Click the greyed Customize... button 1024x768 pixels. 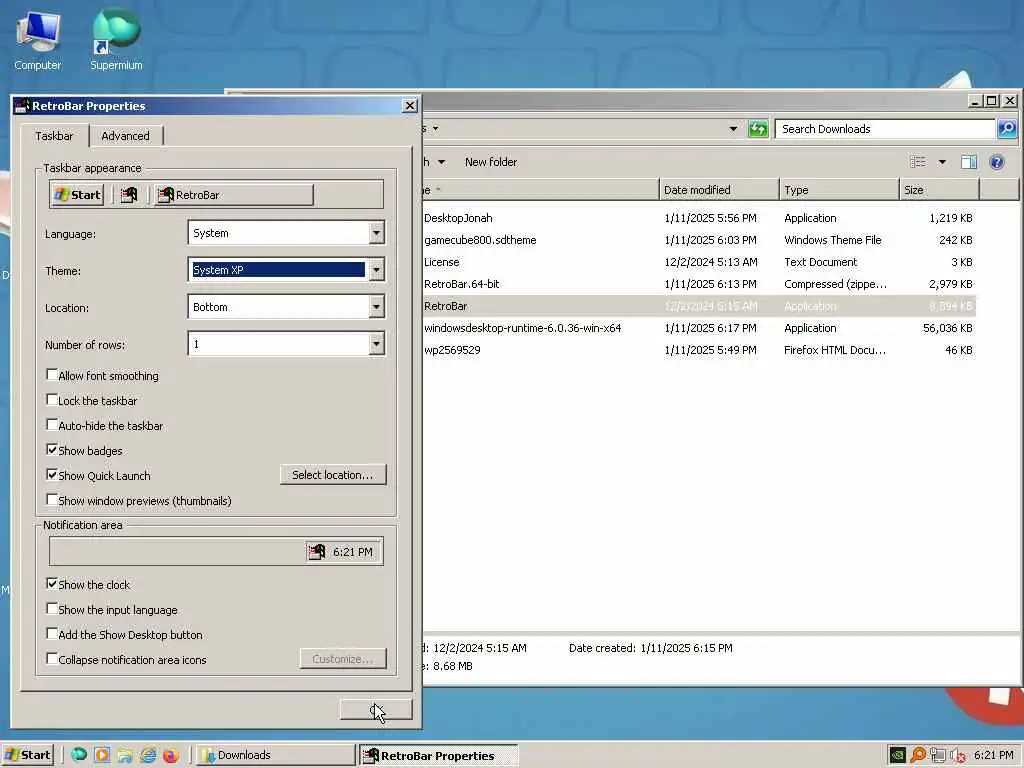pyautogui.click(x=343, y=659)
